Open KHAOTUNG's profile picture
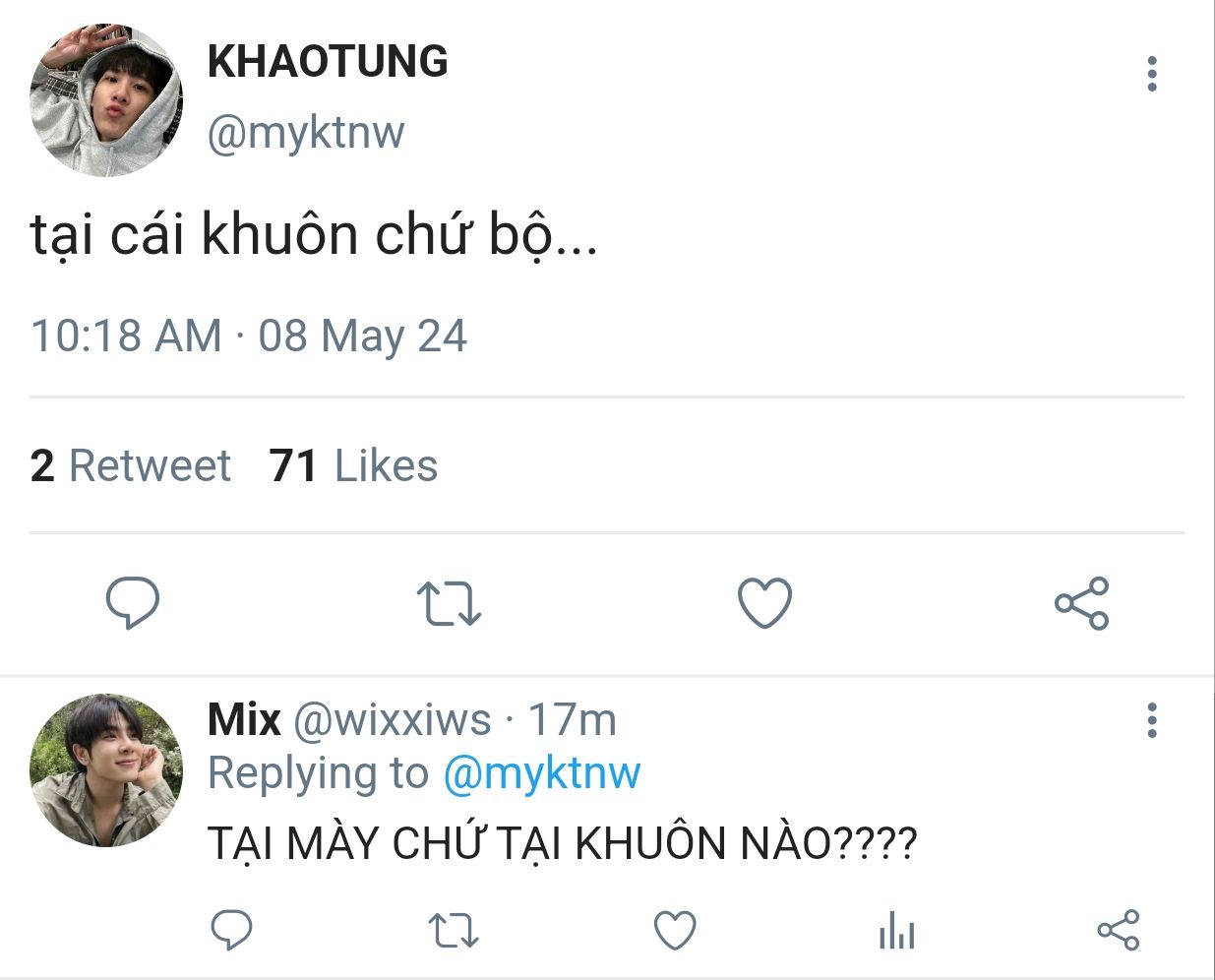The width and height of the screenshot is (1215, 980). (106, 100)
